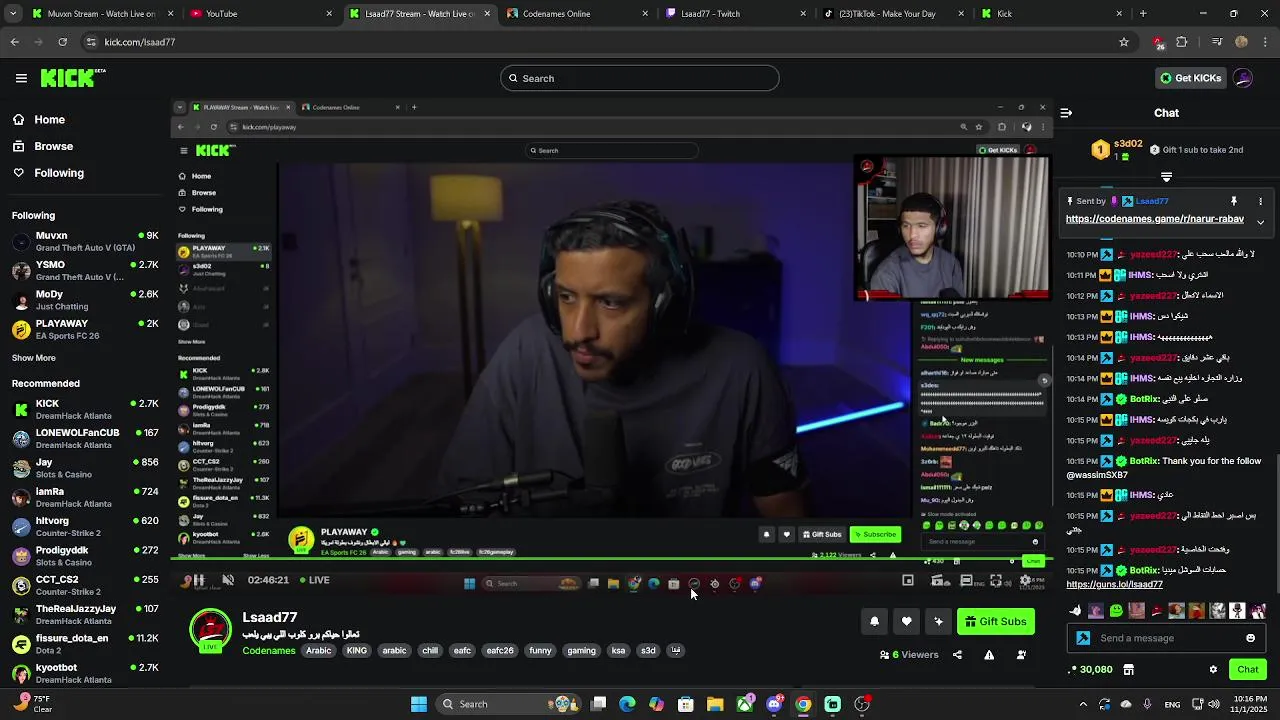Open stream player settings gear

click(1025, 580)
